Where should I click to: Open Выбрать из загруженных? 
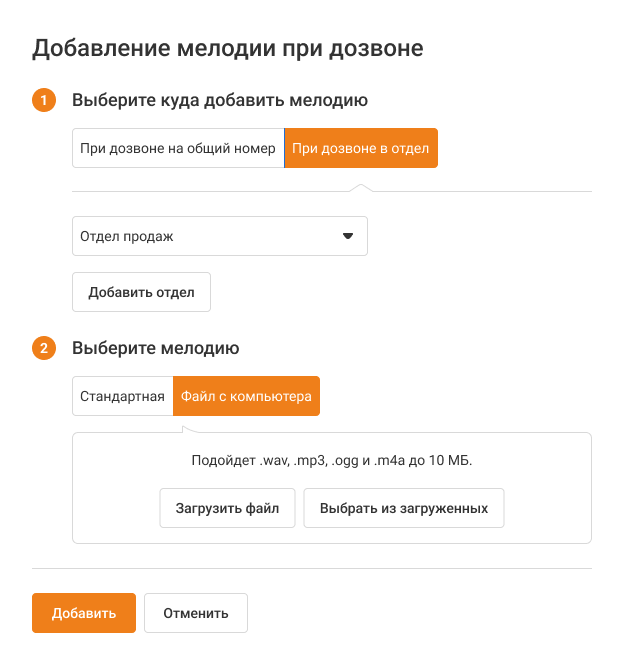404,508
